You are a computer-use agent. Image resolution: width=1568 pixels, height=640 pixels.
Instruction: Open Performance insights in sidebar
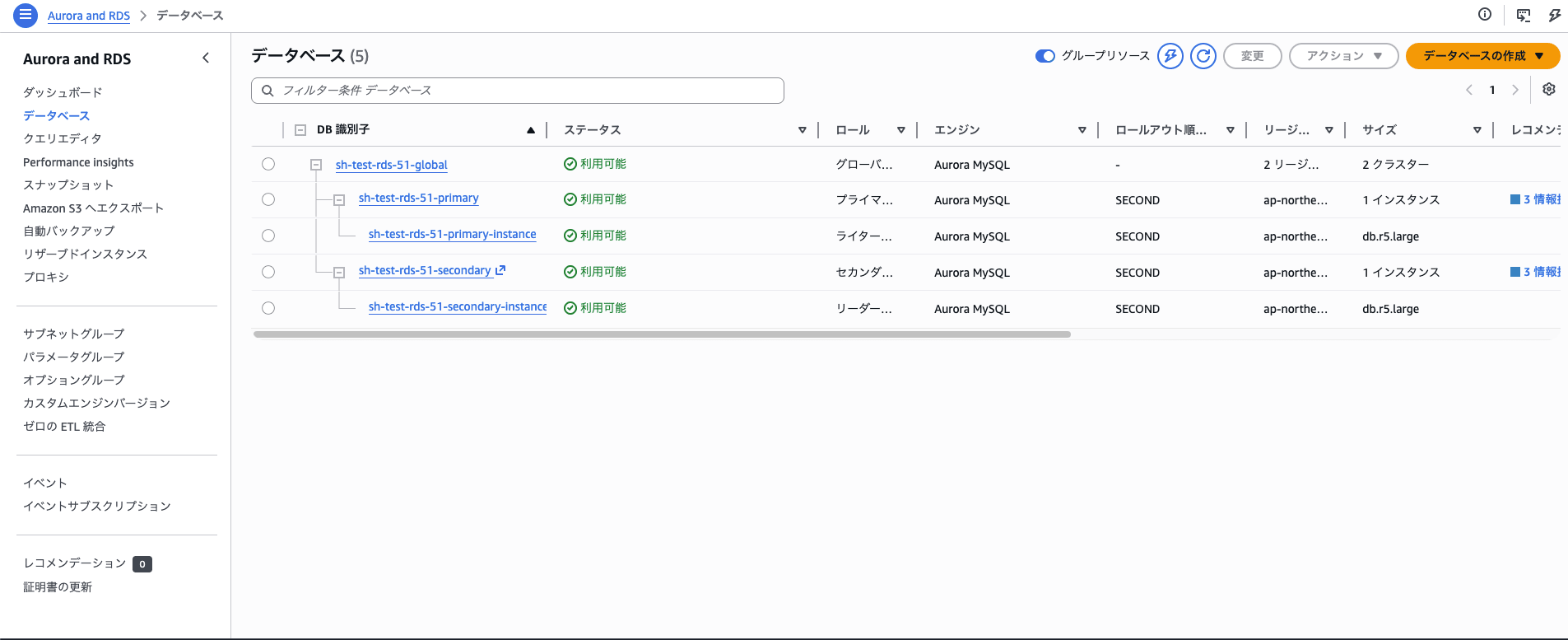pos(78,162)
